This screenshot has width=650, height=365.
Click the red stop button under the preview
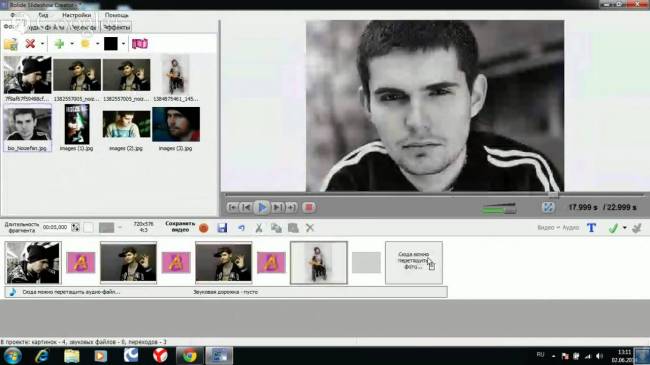pyautogui.click(x=309, y=207)
